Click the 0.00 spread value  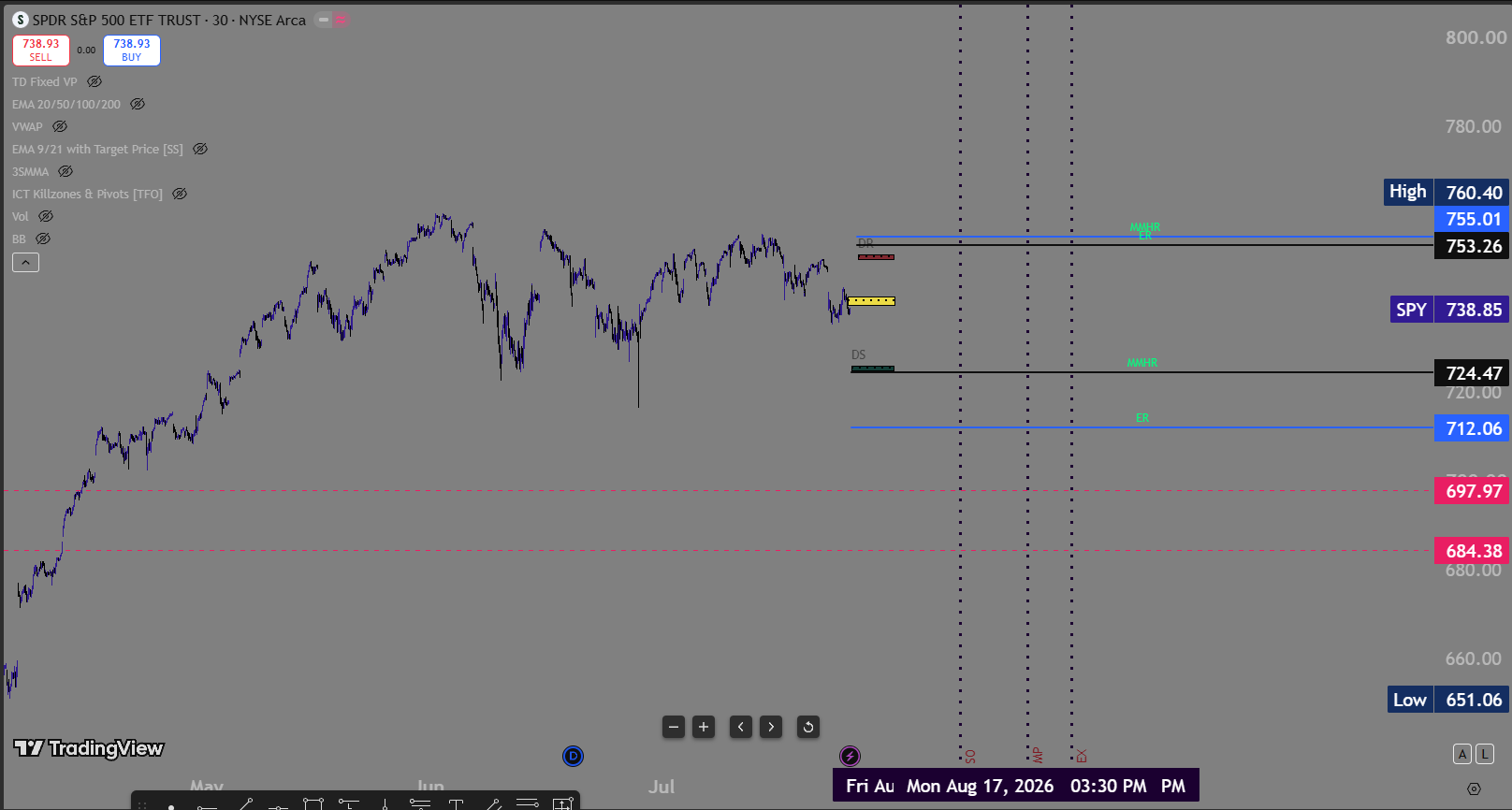click(86, 51)
